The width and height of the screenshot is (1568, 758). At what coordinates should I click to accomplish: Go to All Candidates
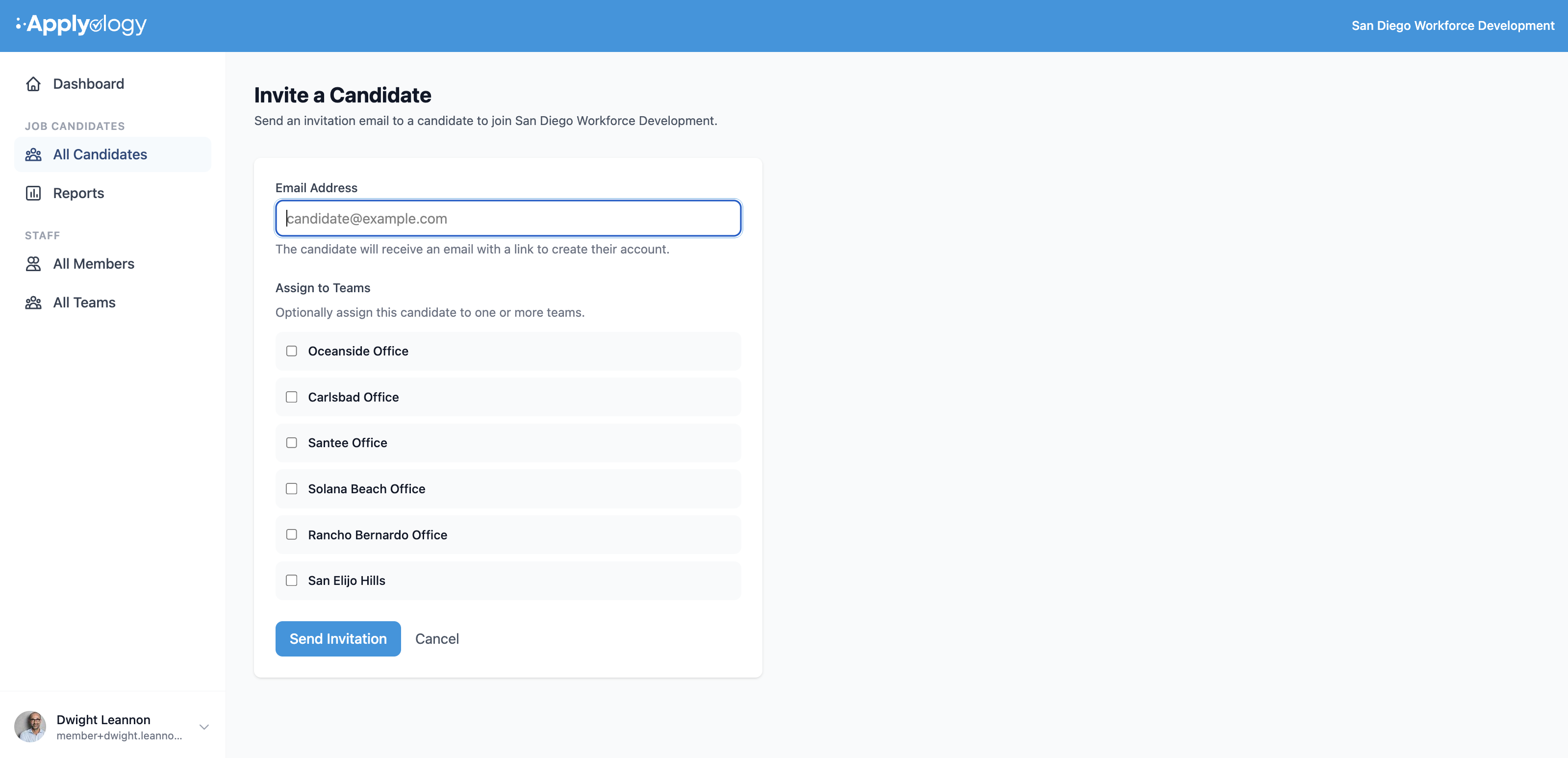tap(113, 154)
